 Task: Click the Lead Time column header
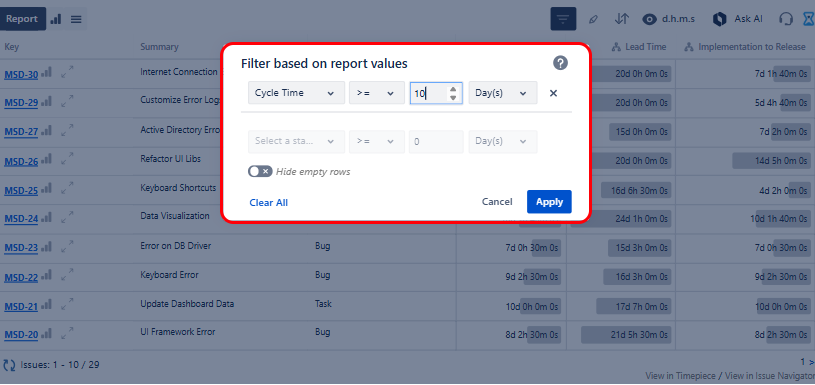[x=639, y=47]
